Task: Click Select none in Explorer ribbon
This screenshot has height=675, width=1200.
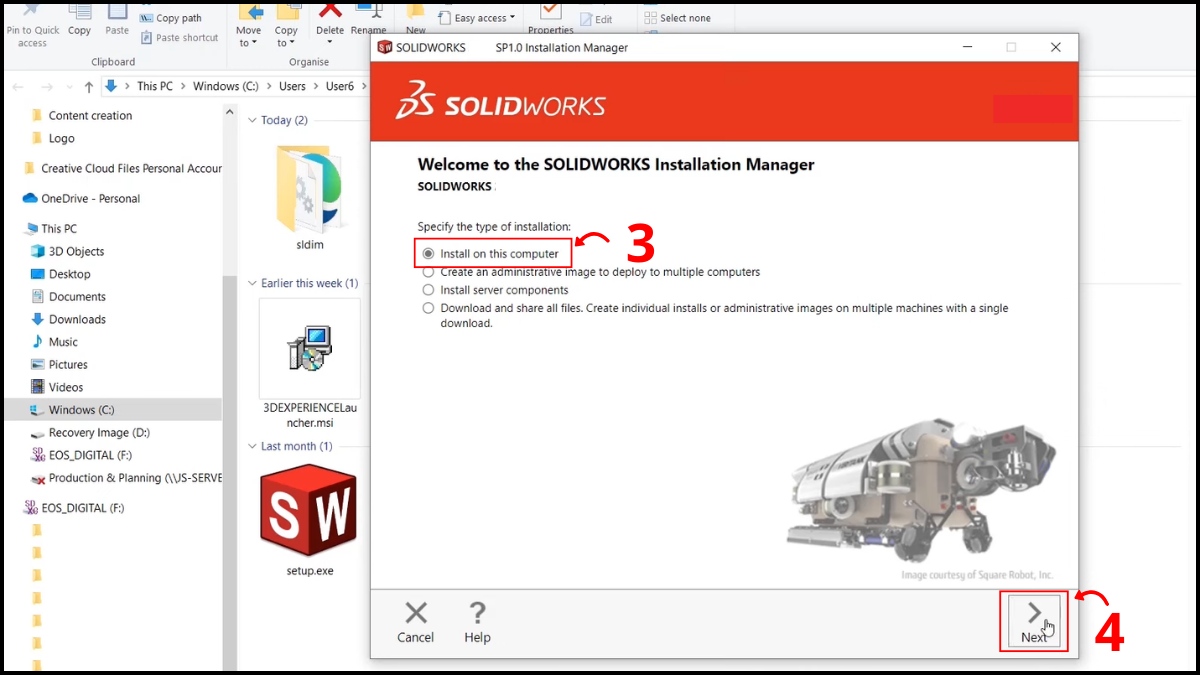Action: pyautogui.click(x=677, y=18)
